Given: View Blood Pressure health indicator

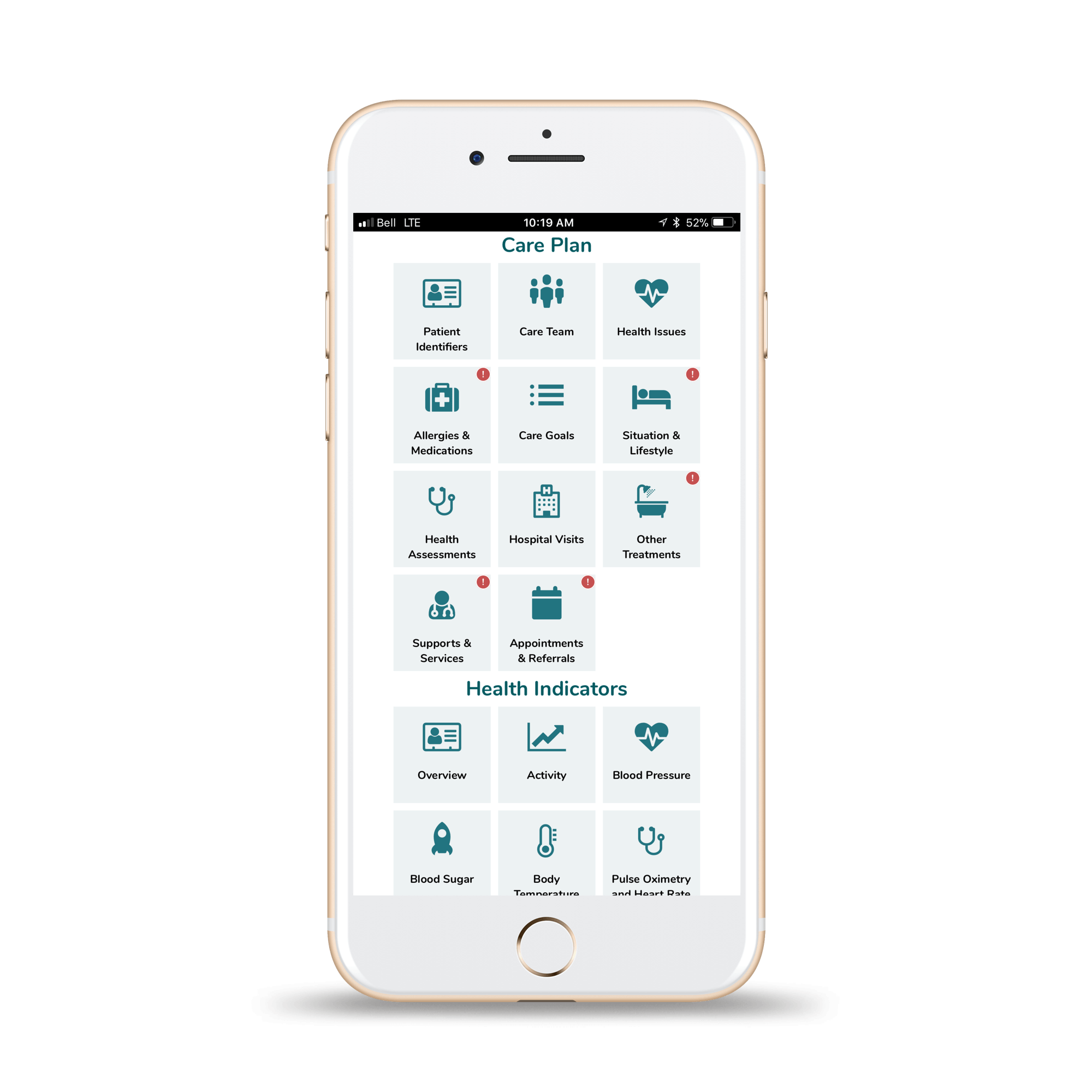Looking at the screenshot, I should 652,752.
